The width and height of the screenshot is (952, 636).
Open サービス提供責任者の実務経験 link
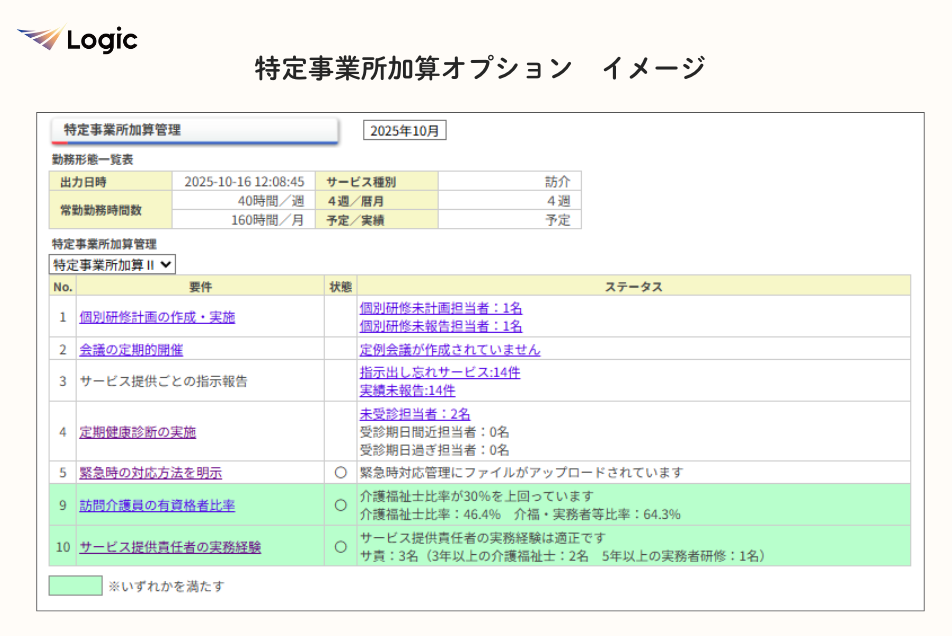tap(170, 547)
